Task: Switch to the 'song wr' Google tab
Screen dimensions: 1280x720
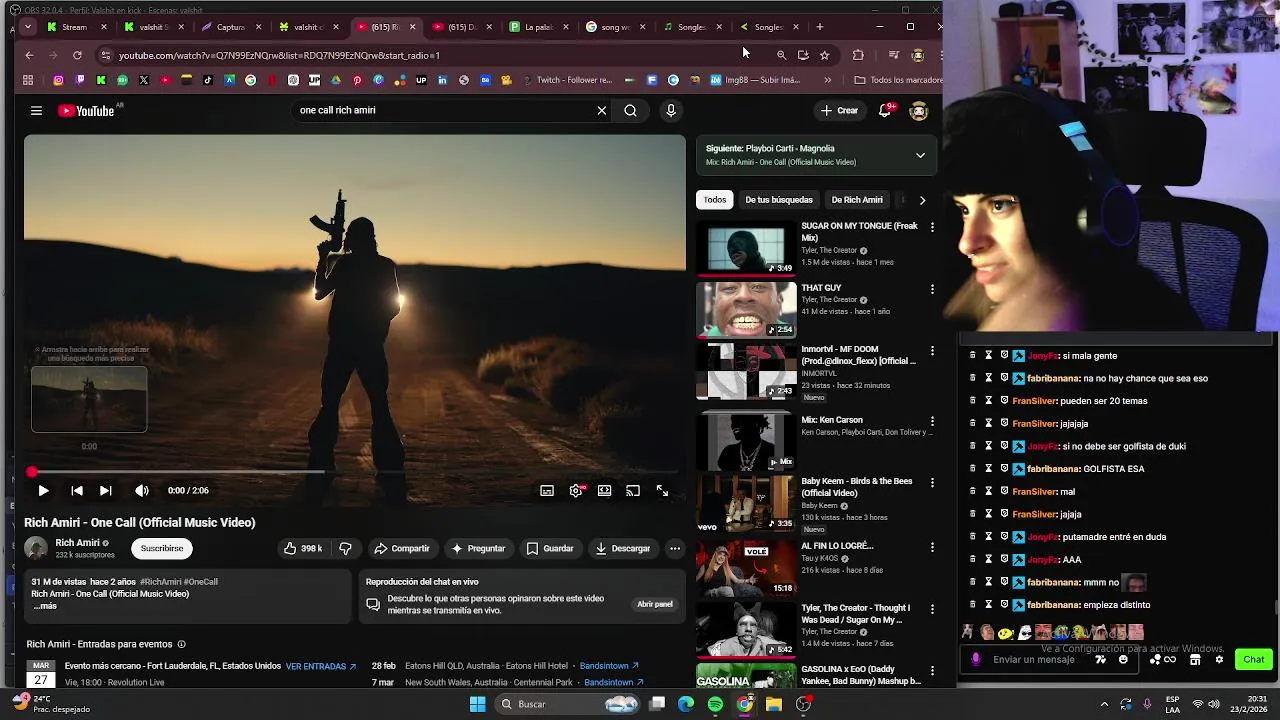Action: point(616,27)
